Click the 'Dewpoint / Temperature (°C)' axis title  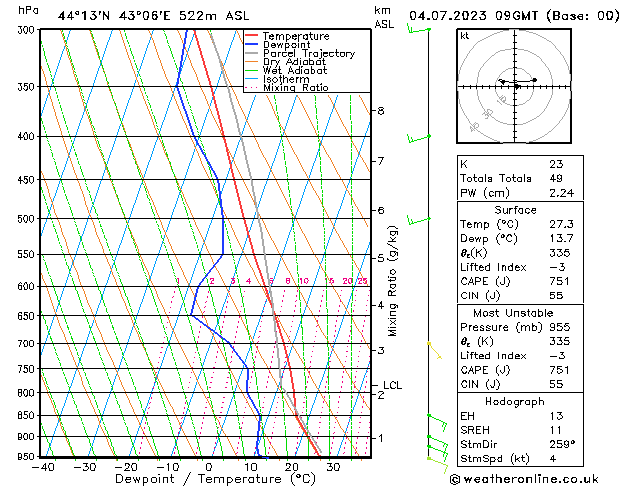(x=215, y=479)
